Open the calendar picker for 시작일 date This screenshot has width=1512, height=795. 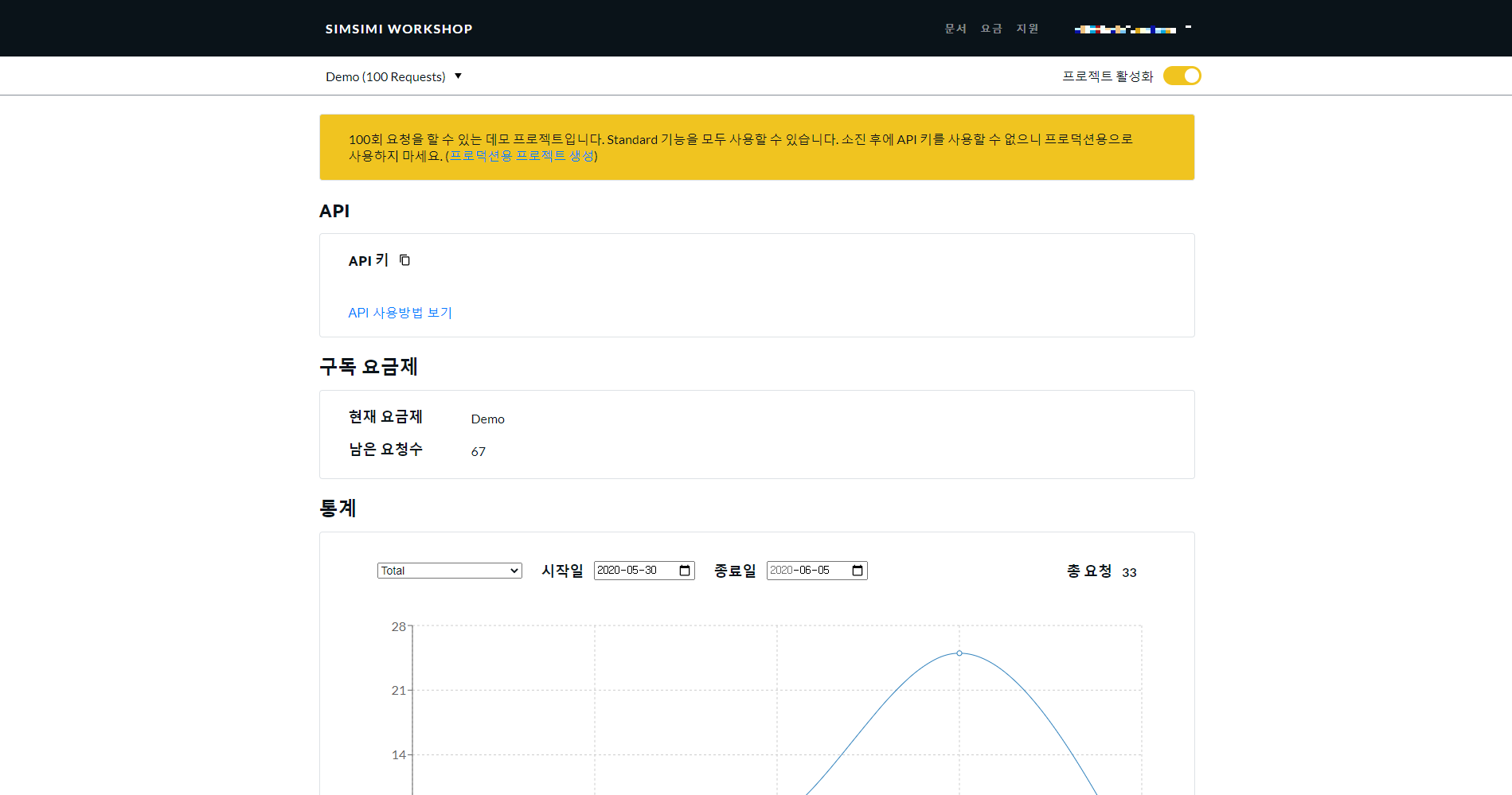coord(685,571)
